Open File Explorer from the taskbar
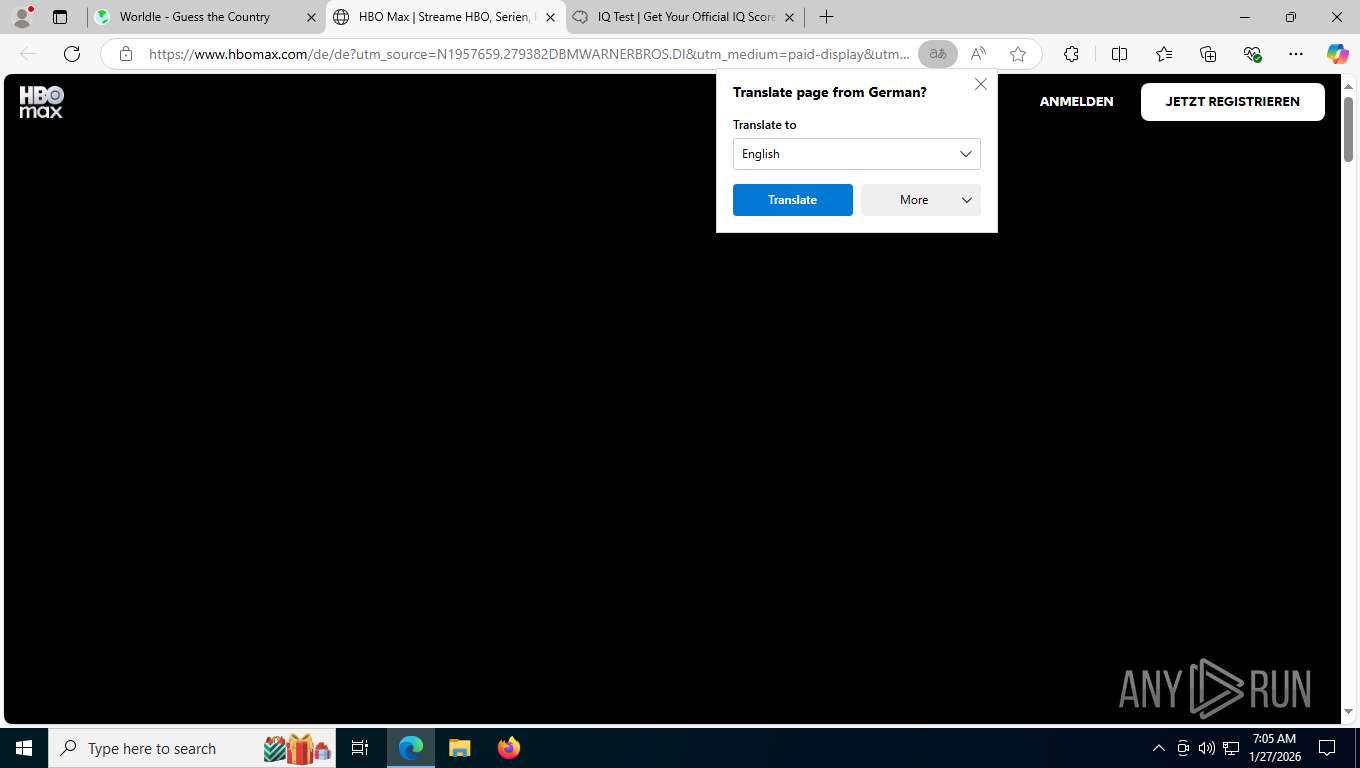This screenshot has width=1360, height=768. 460,748
